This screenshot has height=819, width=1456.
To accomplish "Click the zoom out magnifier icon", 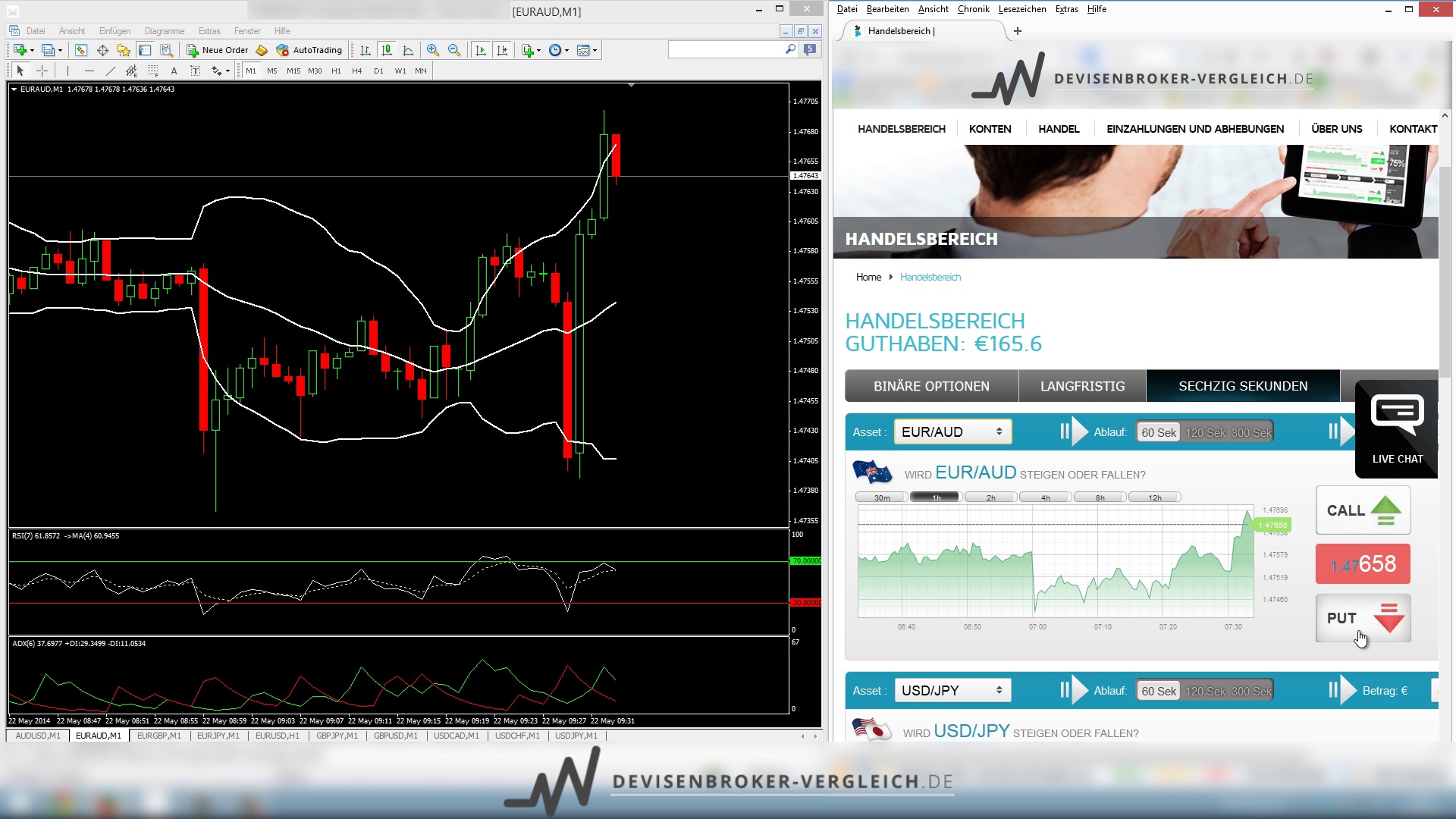I will (454, 50).
